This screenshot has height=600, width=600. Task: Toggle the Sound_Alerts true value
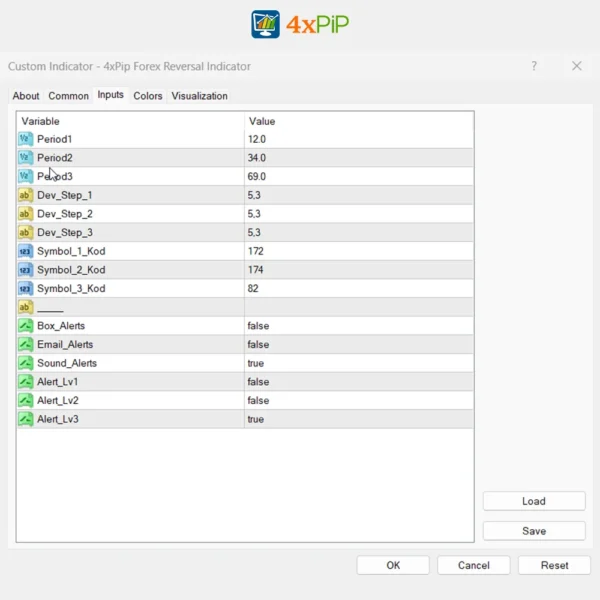(256, 363)
